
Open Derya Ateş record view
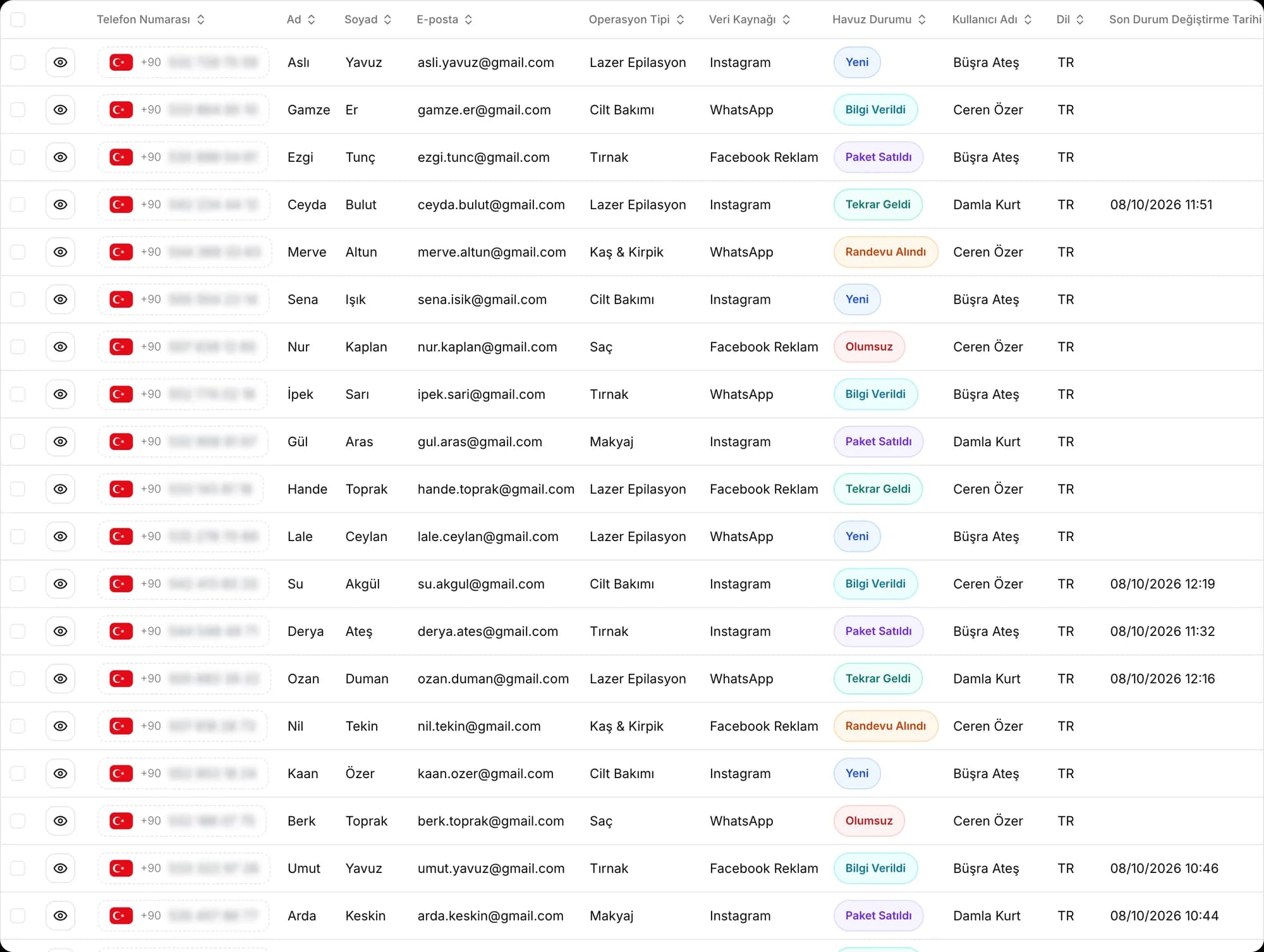click(x=60, y=632)
